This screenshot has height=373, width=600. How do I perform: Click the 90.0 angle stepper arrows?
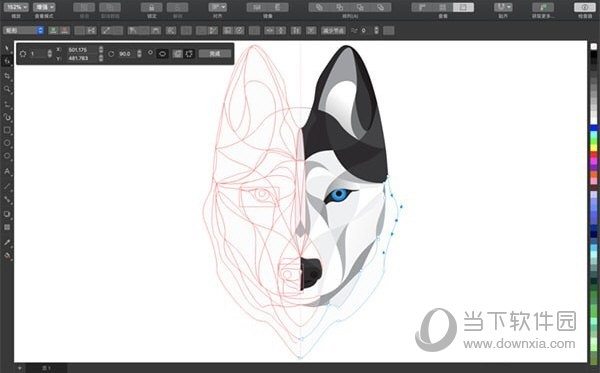click(139, 54)
